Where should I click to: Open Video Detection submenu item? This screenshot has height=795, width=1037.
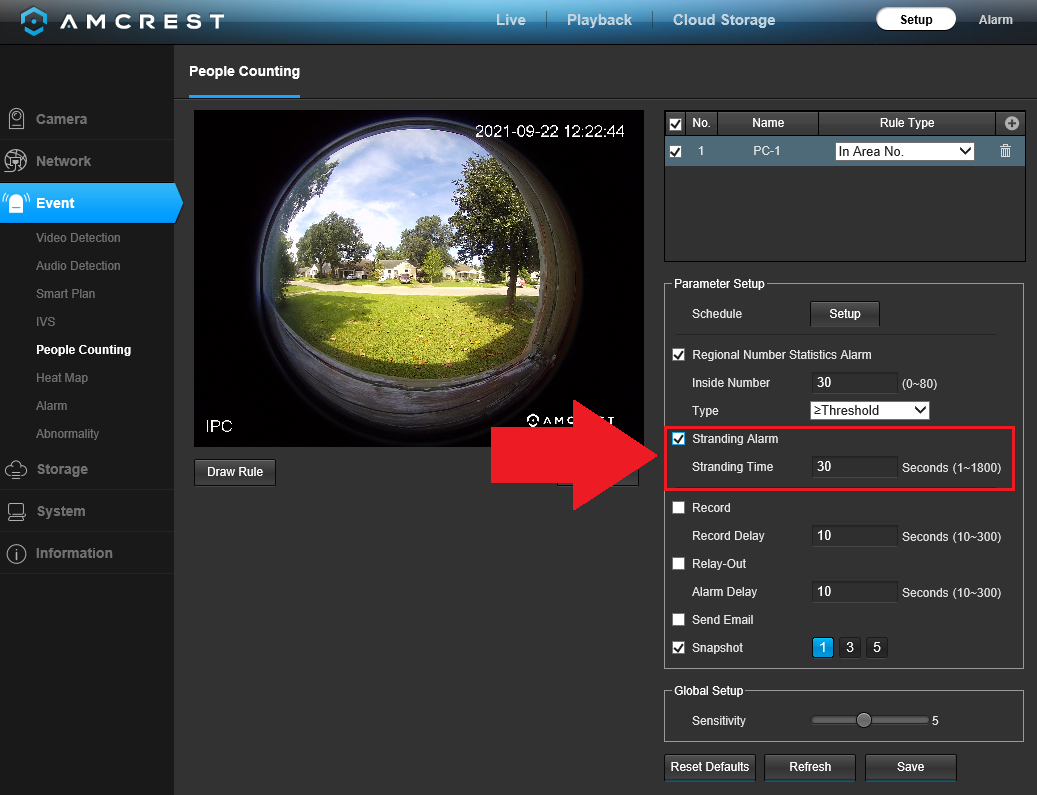click(78, 237)
